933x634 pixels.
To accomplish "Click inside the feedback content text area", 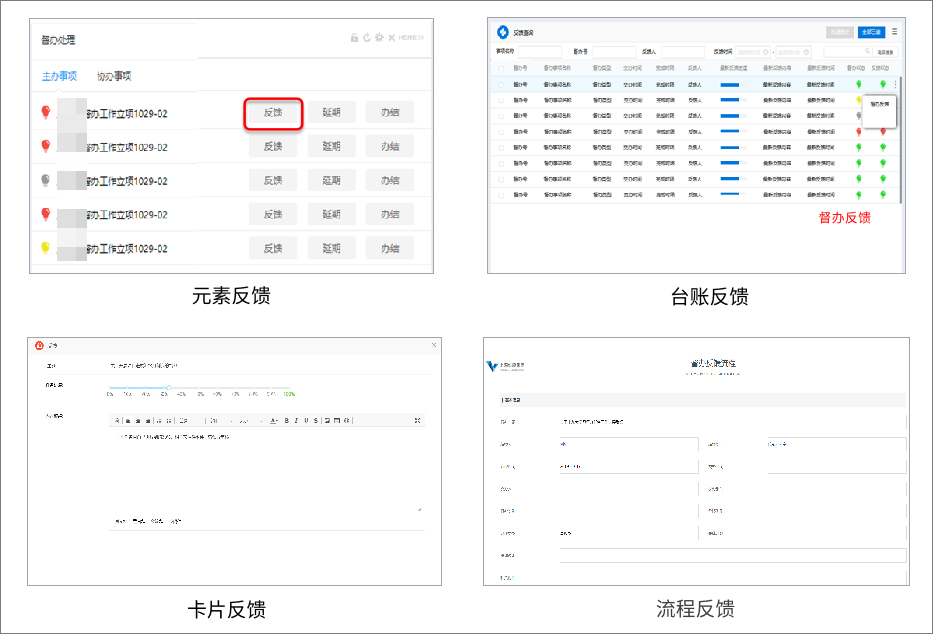I will 267,470.
